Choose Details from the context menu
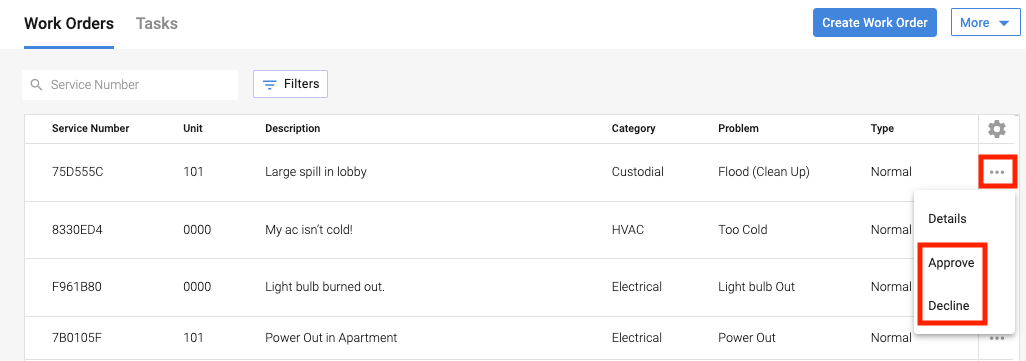1026x361 pixels. tap(947, 219)
